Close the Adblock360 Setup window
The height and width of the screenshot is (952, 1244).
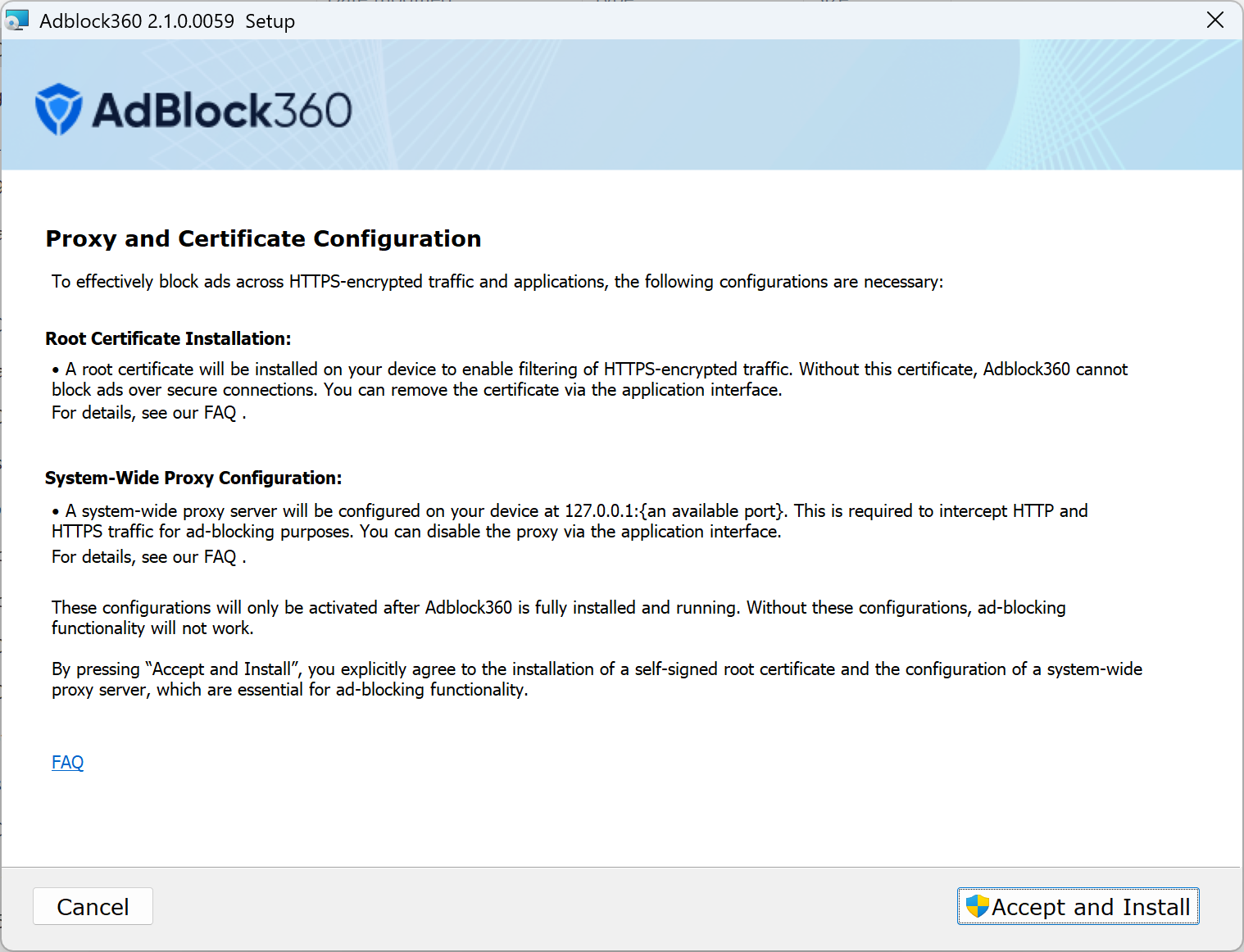pos(1215,20)
